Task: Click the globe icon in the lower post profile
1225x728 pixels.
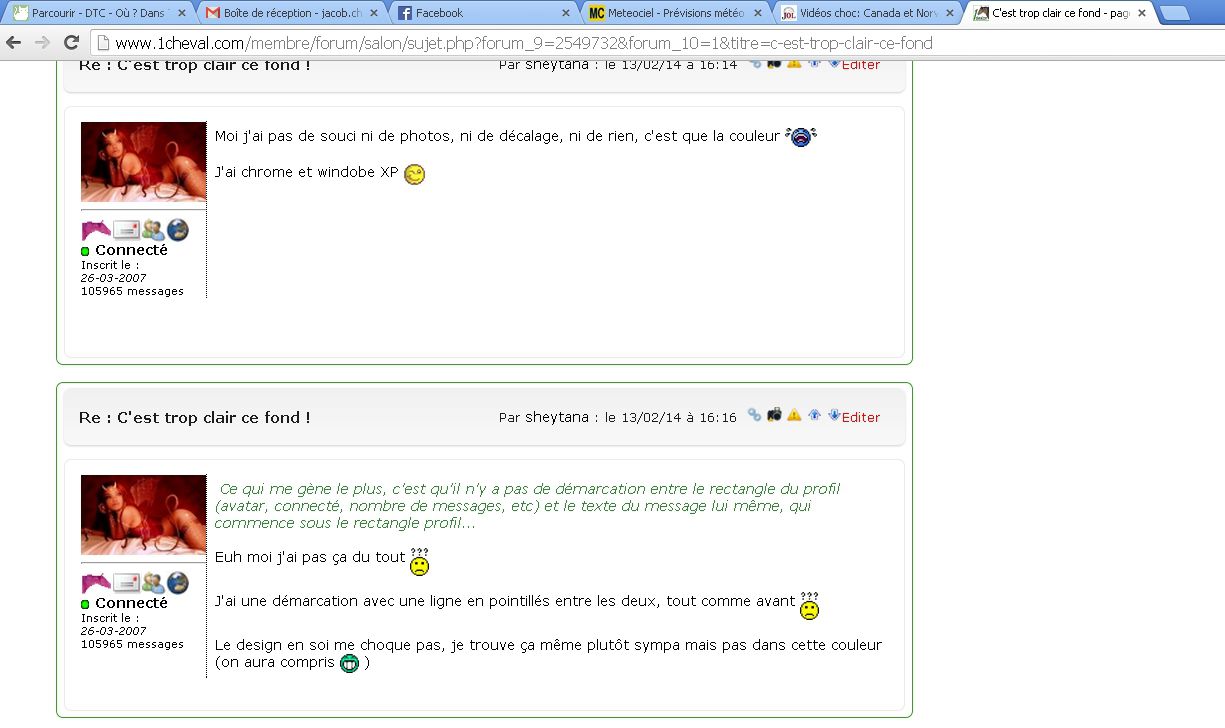Action: pyautogui.click(x=178, y=582)
